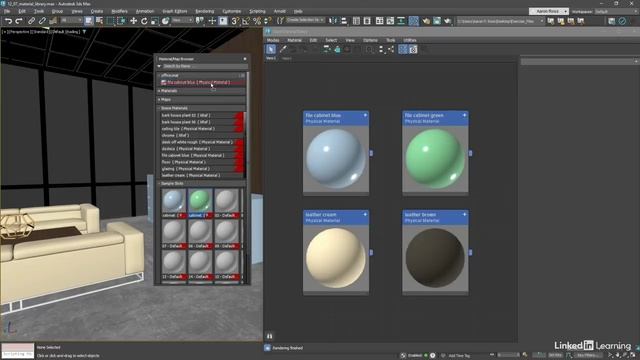Activate the Select and Rotate tool
This screenshot has height=360, width=640.
(x=144, y=21)
